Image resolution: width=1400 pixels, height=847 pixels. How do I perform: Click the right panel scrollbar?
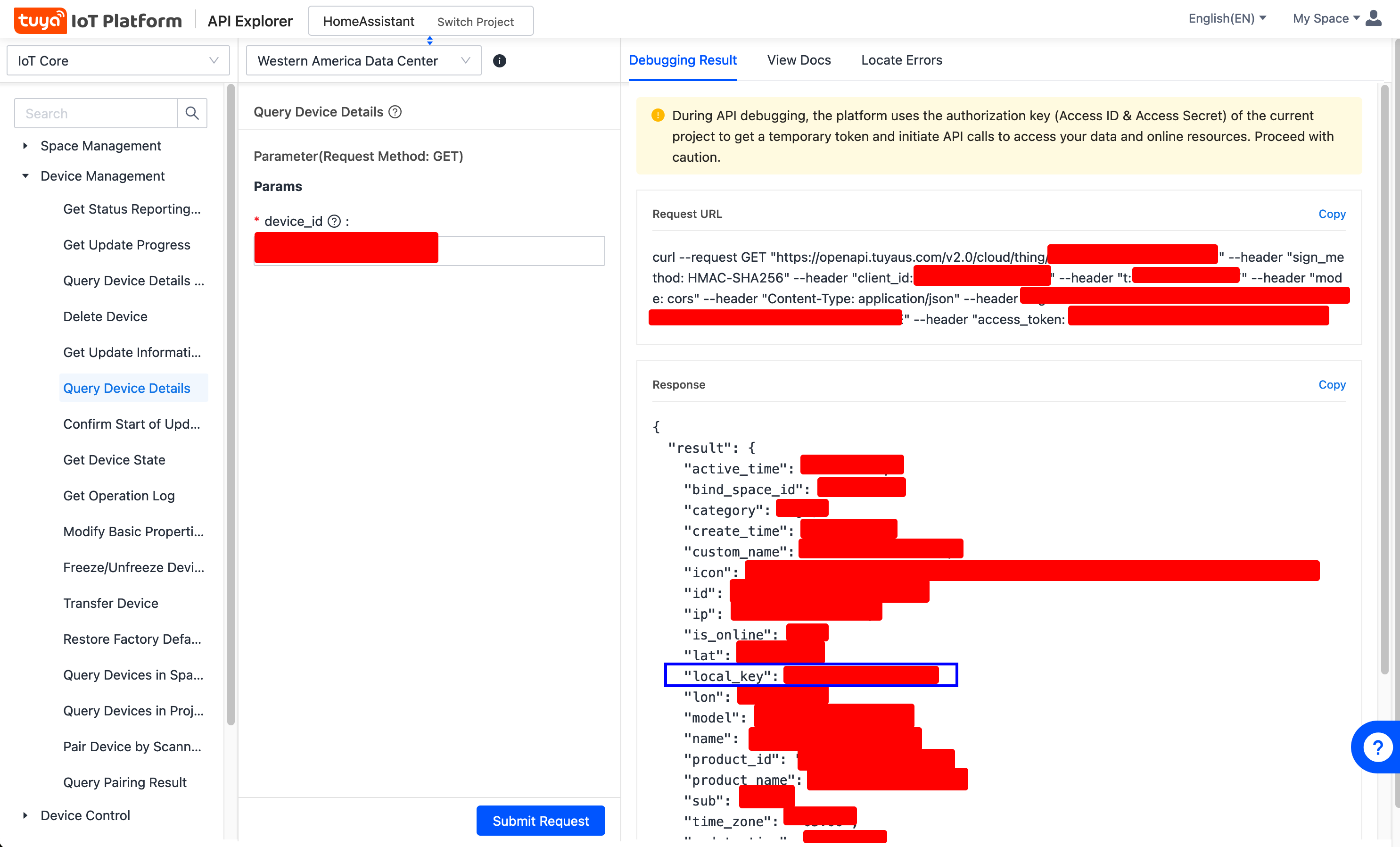pyautogui.click(x=1384, y=380)
